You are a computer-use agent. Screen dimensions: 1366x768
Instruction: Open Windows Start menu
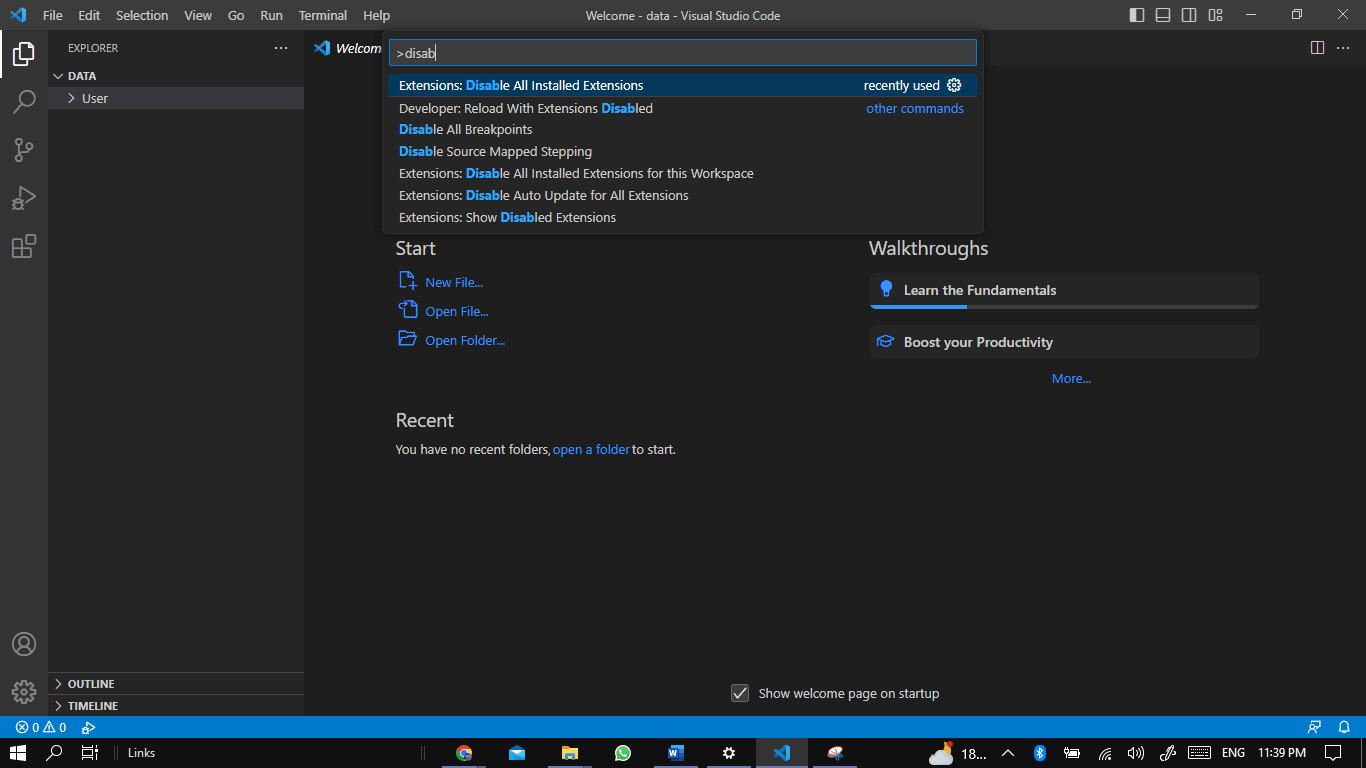click(18, 753)
